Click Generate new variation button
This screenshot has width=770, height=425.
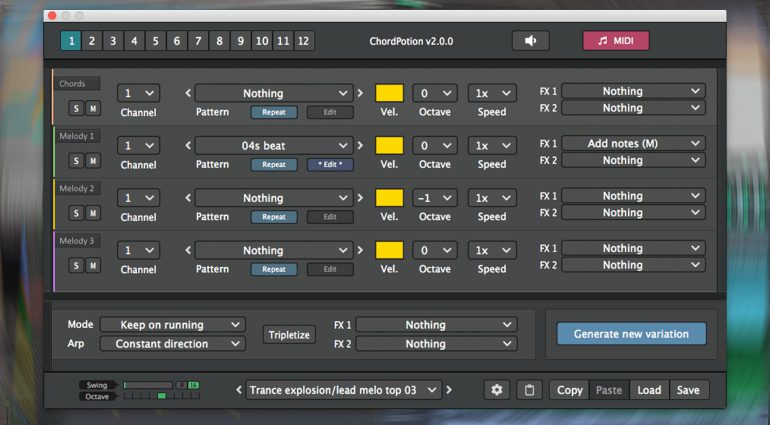tap(631, 334)
